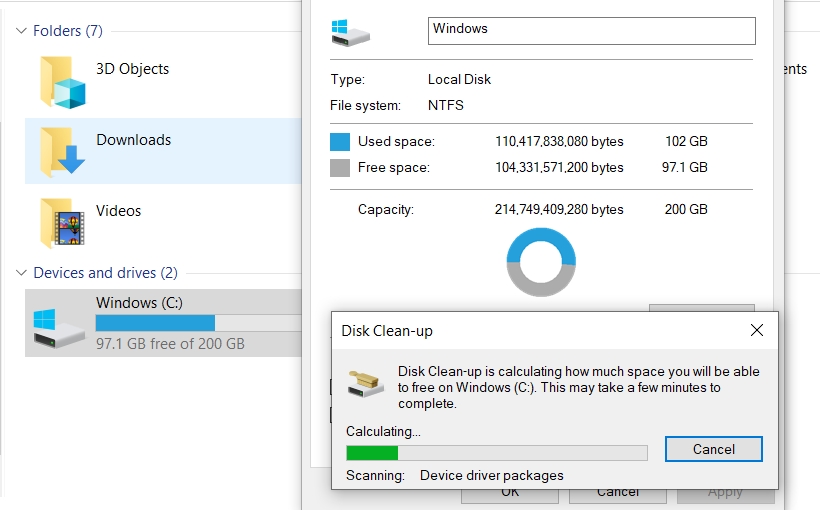Click the 'Type:' label

(347, 80)
